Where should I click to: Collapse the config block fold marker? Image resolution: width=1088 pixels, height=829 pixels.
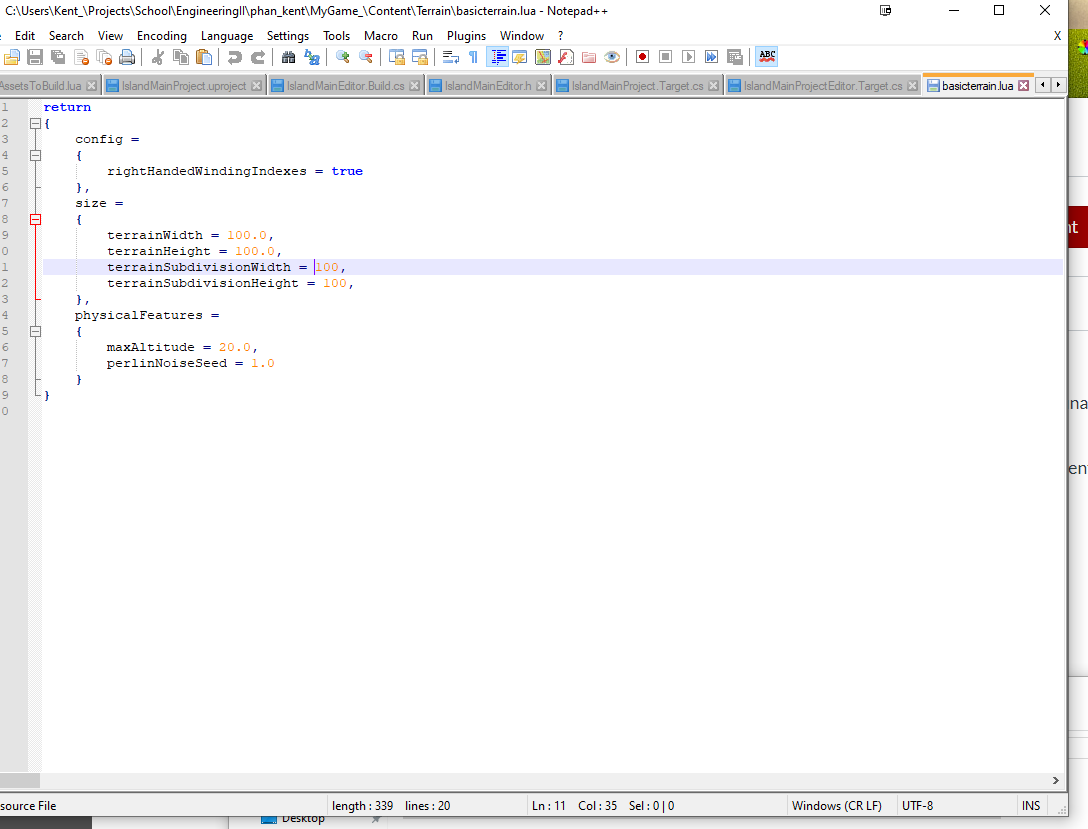tap(35, 155)
